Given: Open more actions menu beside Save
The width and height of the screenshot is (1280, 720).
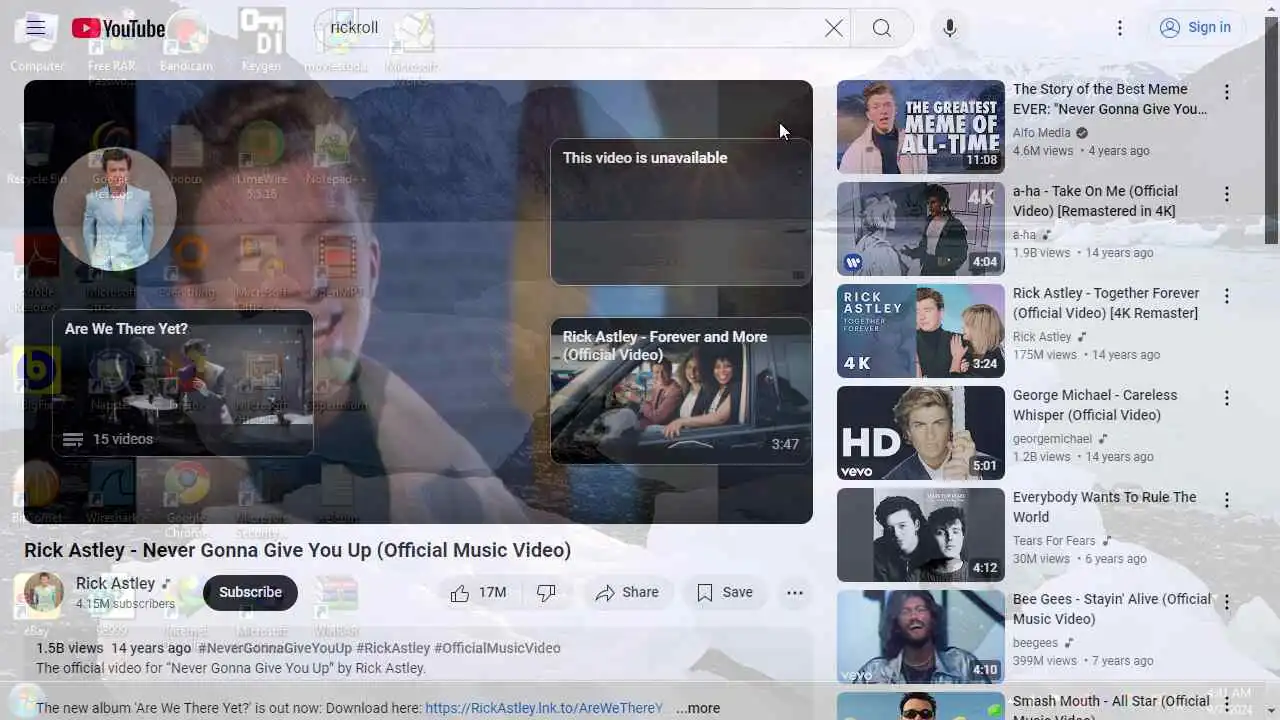Looking at the screenshot, I should pyautogui.click(x=795, y=593).
